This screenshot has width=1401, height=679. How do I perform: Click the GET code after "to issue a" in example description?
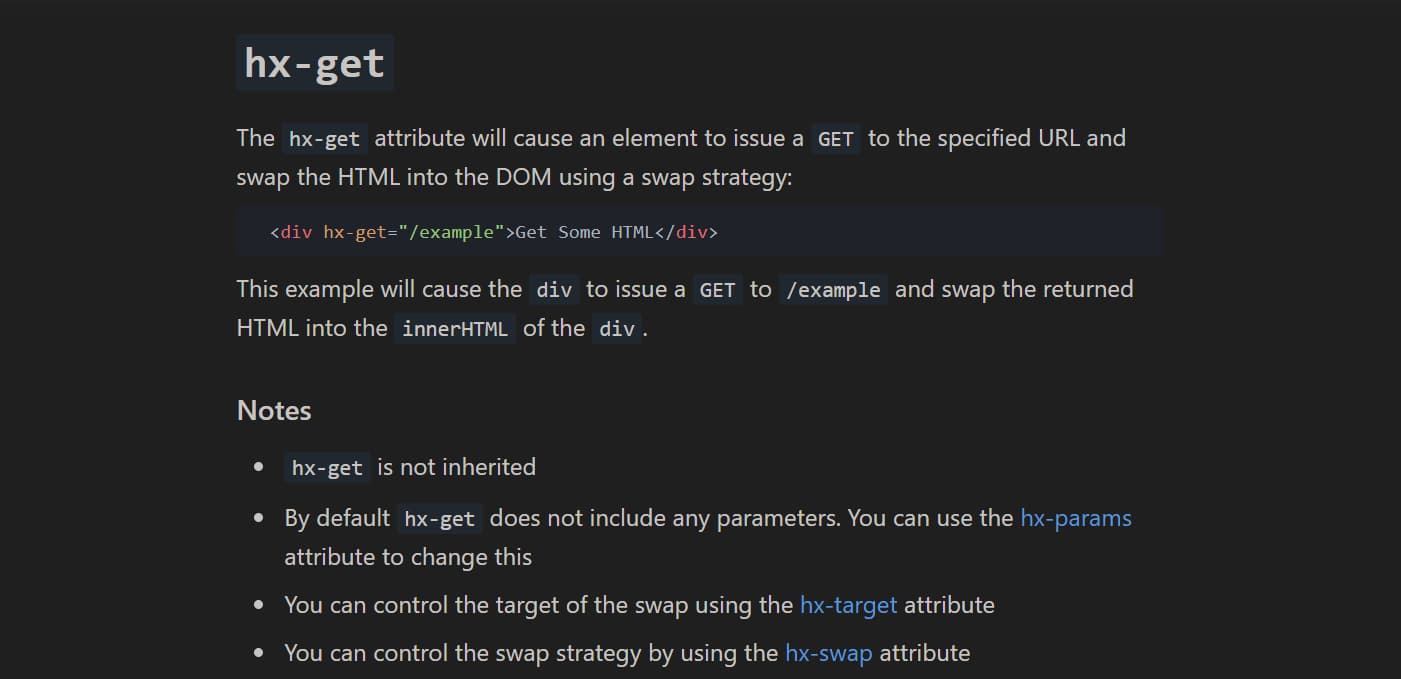coord(717,290)
